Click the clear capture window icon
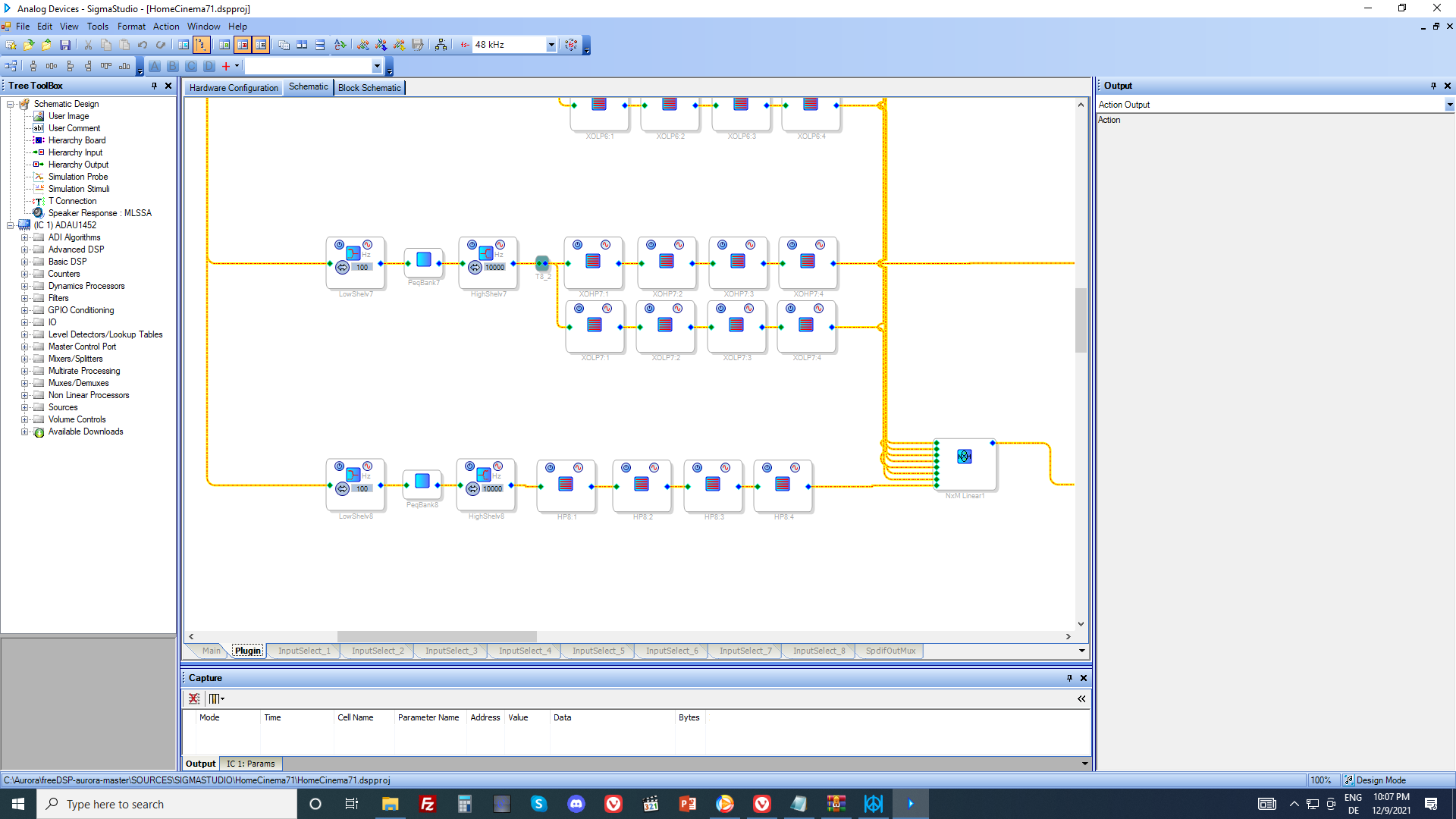 [x=194, y=698]
